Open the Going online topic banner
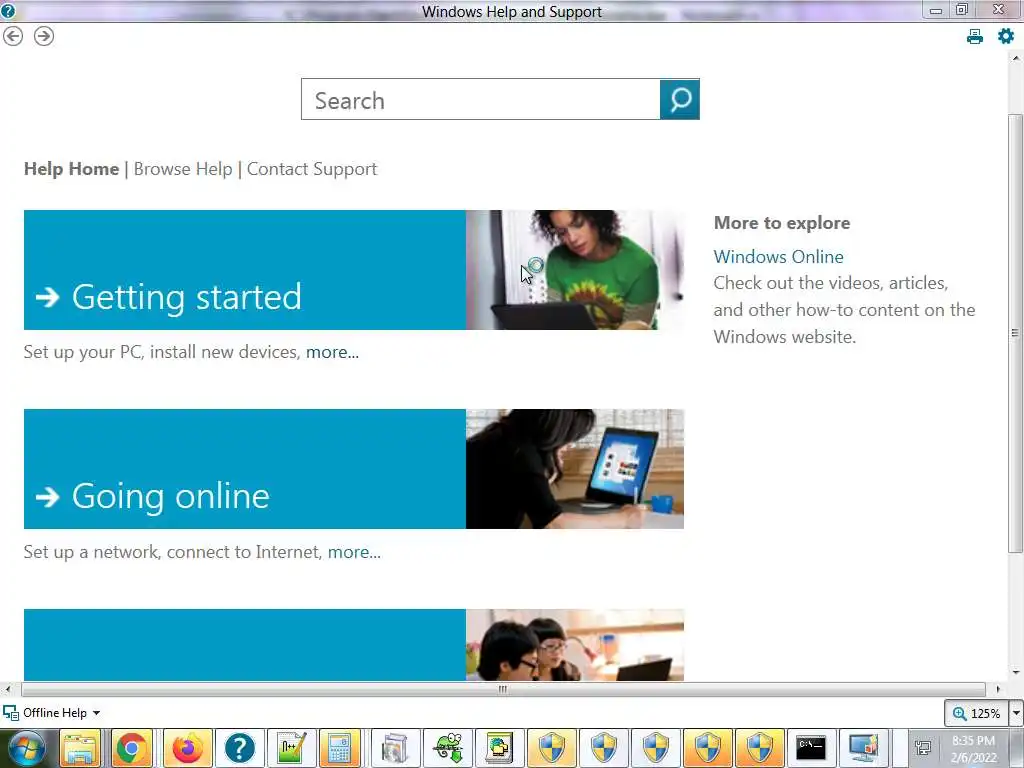1024x768 pixels. click(245, 469)
